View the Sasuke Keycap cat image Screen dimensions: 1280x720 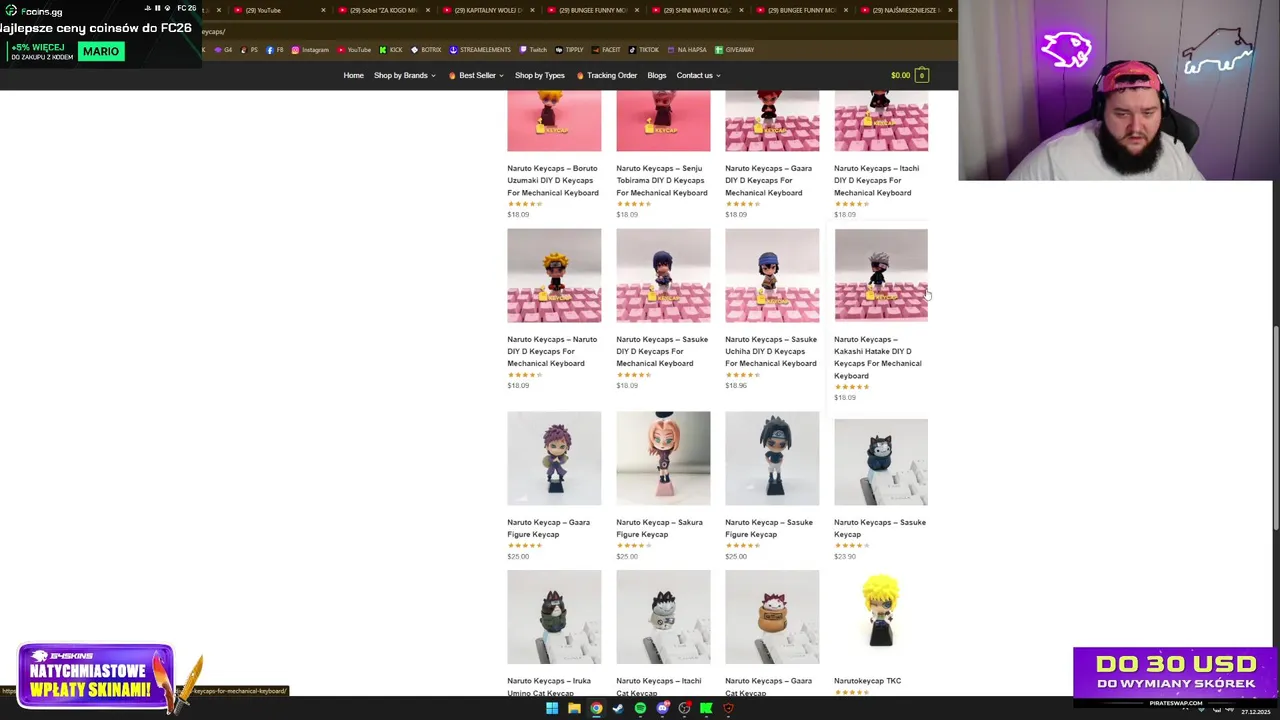click(881, 462)
